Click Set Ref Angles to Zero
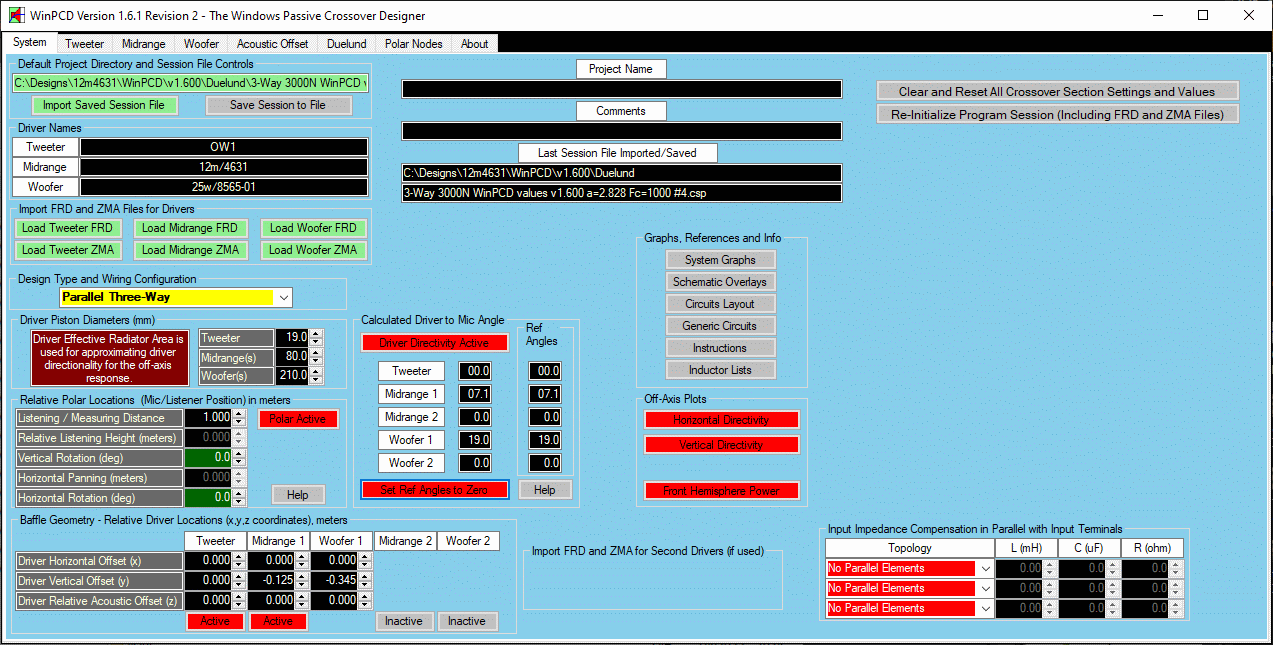This screenshot has height=645, width=1273. [435, 490]
